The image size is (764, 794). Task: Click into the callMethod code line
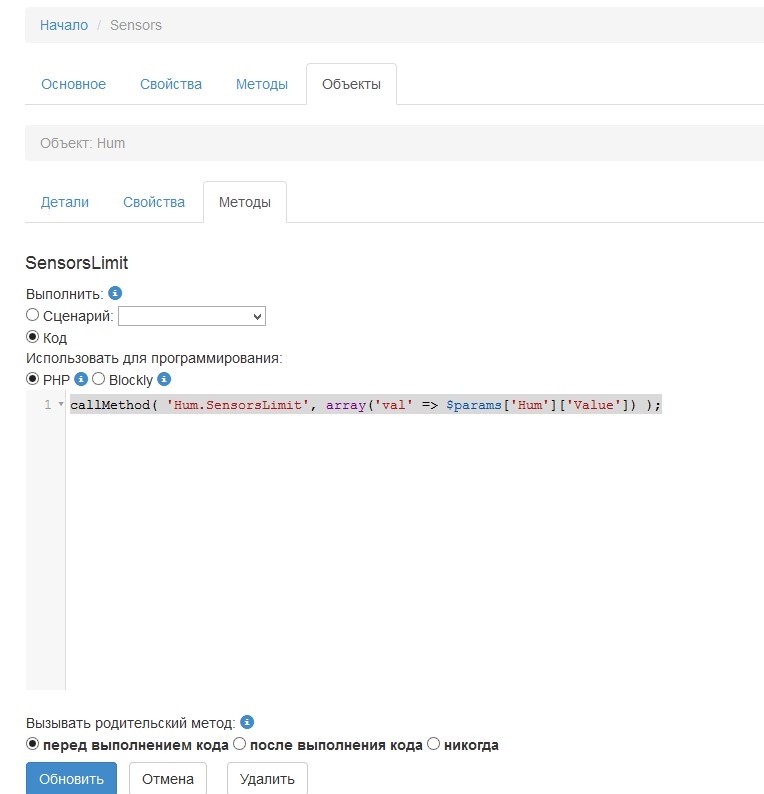point(366,405)
